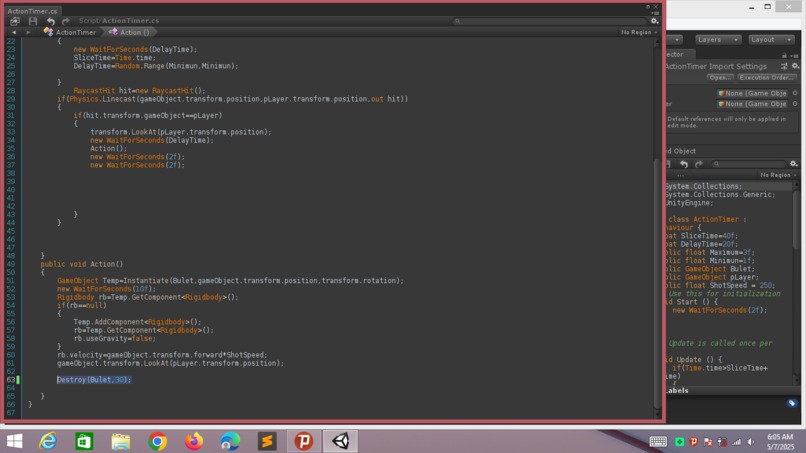This screenshot has width=806, height=453.
Task: Open the Imported Object preview gear settings
Action: [794, 164]
